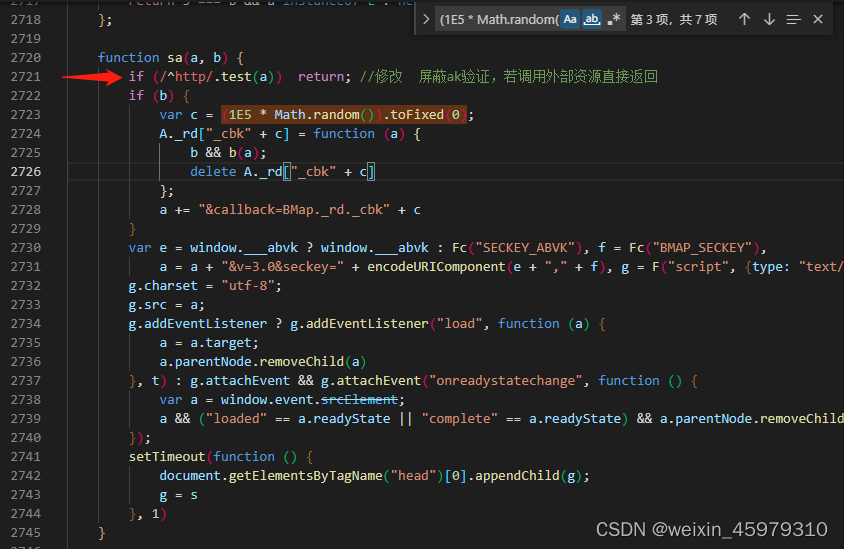Click line number 2730 in the gutter
The height and width of the screenshot is (549, 844).
click(26, 248)
